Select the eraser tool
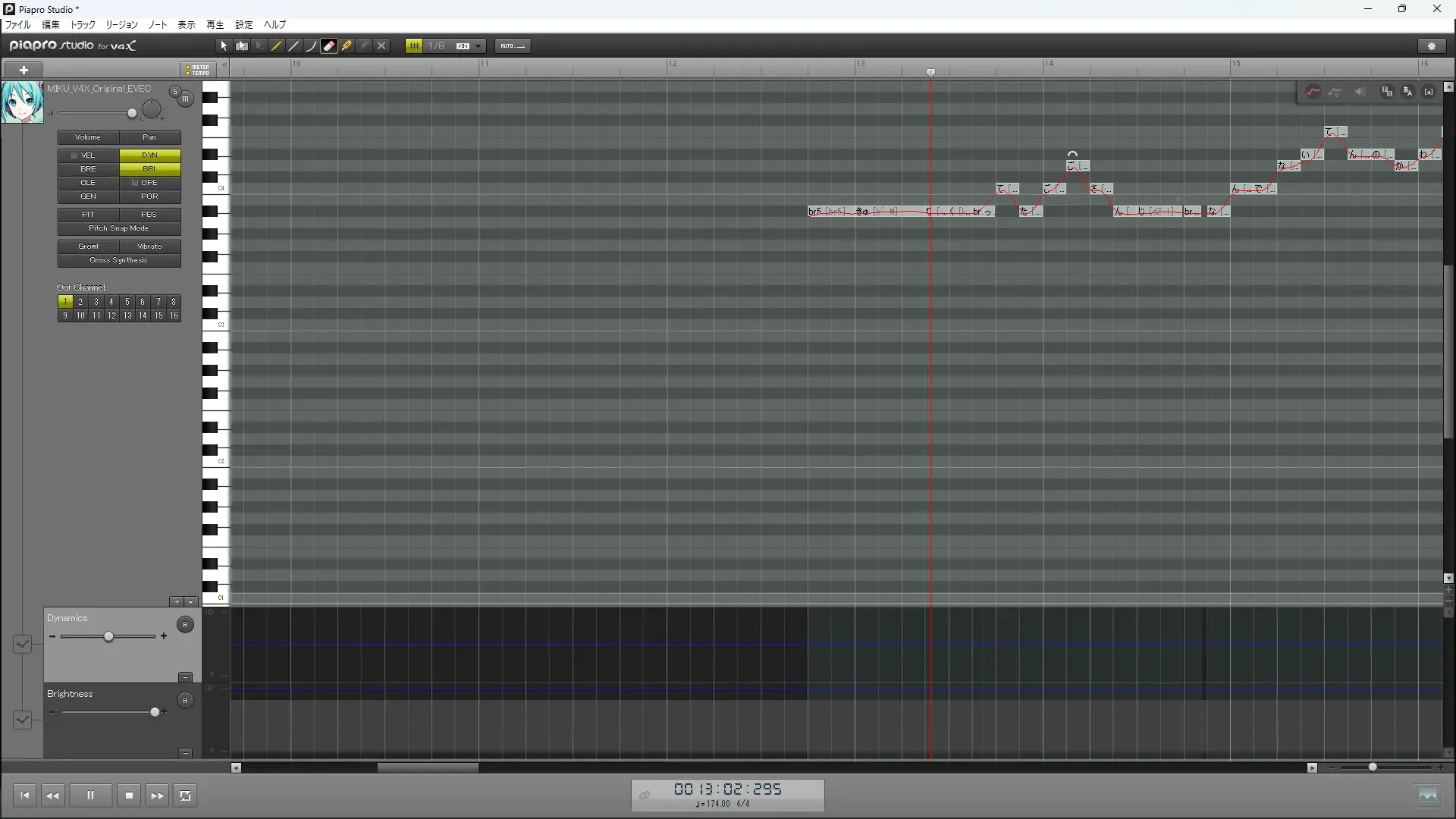1456x819 pixels. pos(329,46)
